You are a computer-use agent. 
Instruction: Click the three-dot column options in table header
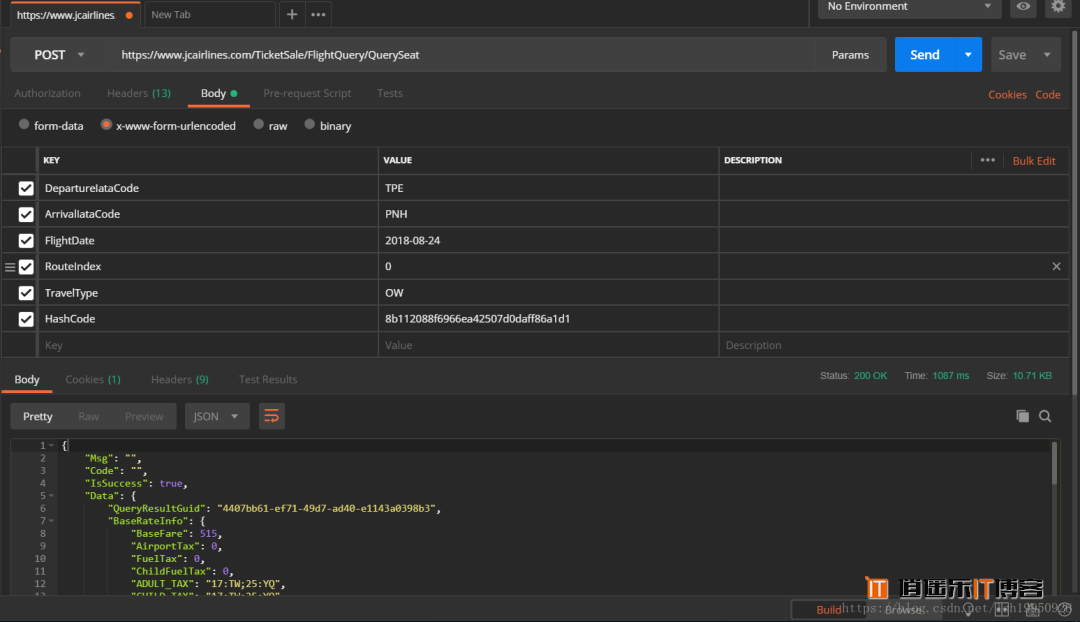[988, 160]
